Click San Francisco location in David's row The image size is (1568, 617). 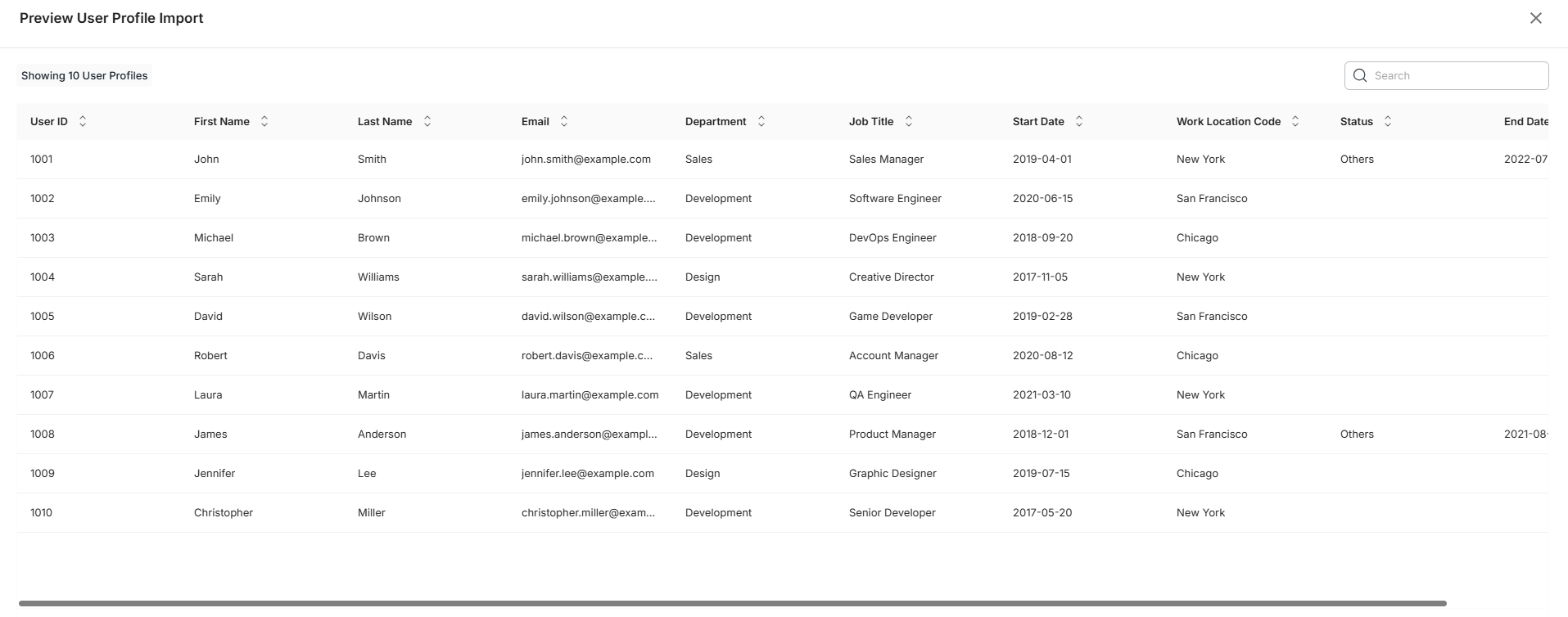pyautogui.click(x=1212, y=316)
